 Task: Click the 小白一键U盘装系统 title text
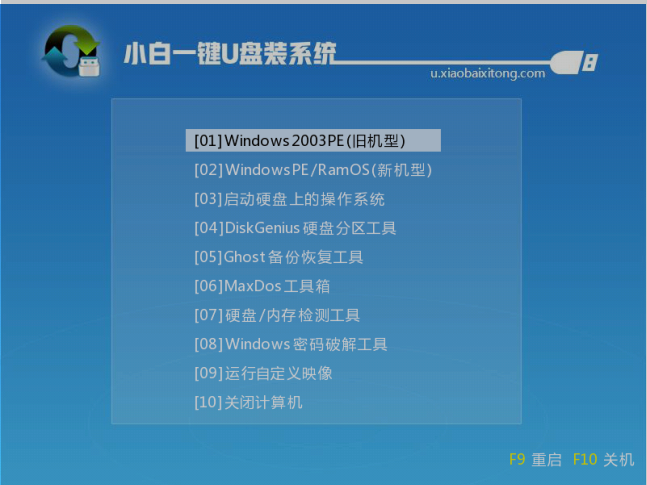[x=230, y=54]
